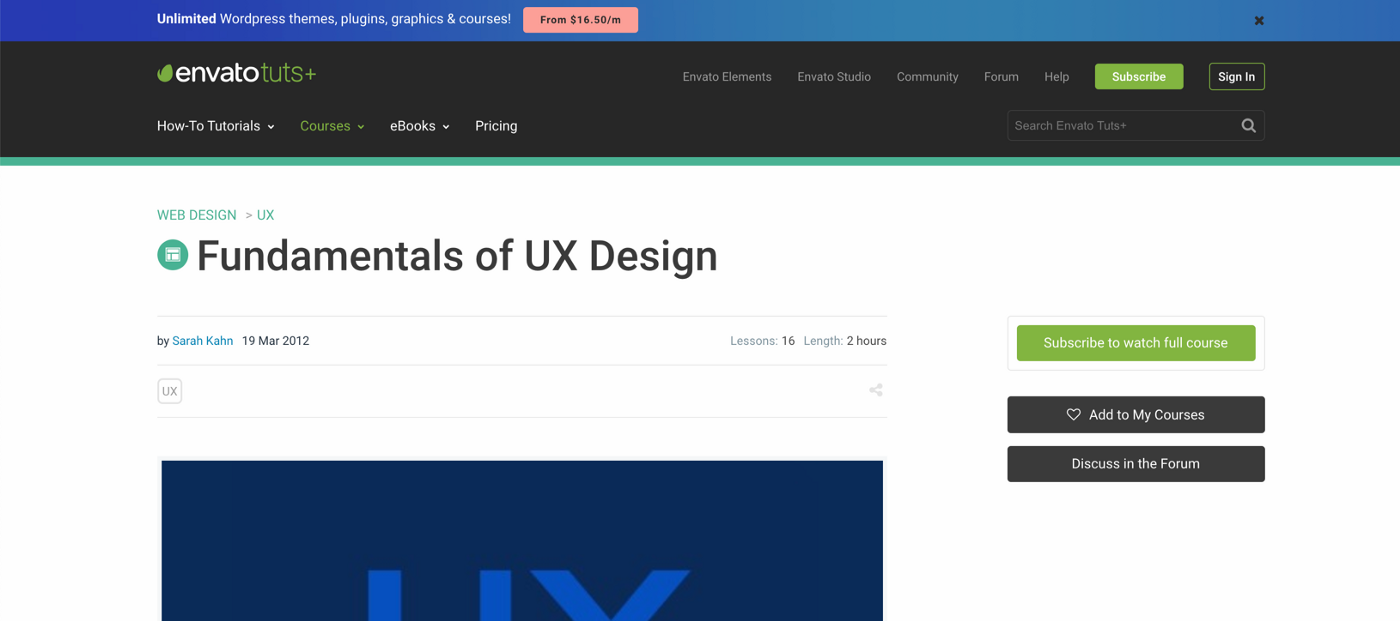Click the course preview video thumbnail

point(522,540)
